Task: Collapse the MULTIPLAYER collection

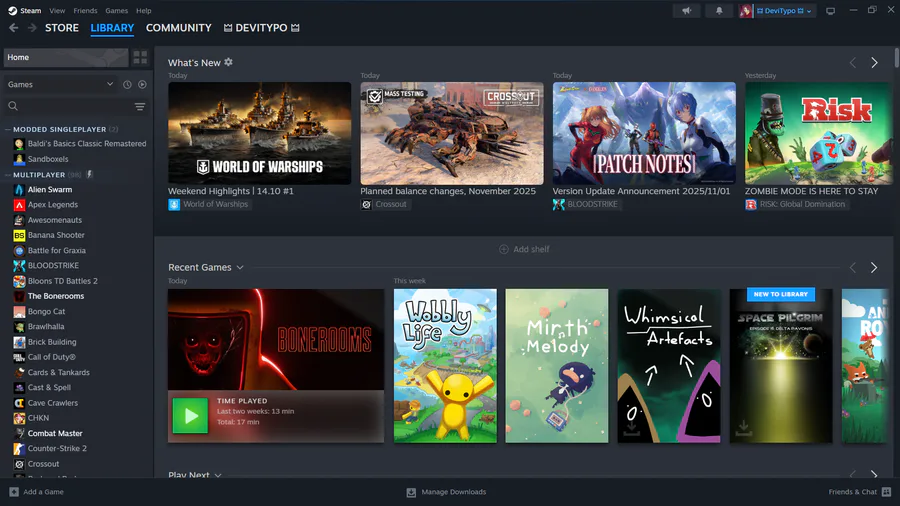Action: pyautogui.click(x=8, y=175)
